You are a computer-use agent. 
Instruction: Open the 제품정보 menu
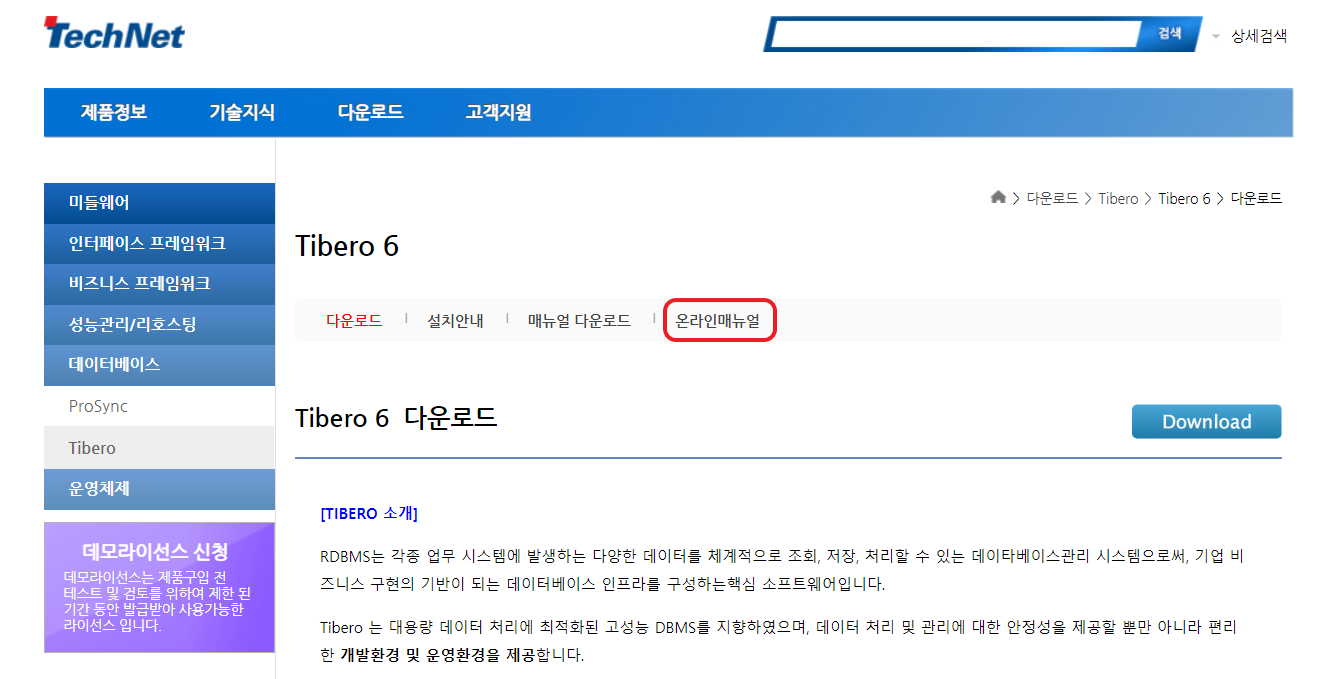[114, 112]
